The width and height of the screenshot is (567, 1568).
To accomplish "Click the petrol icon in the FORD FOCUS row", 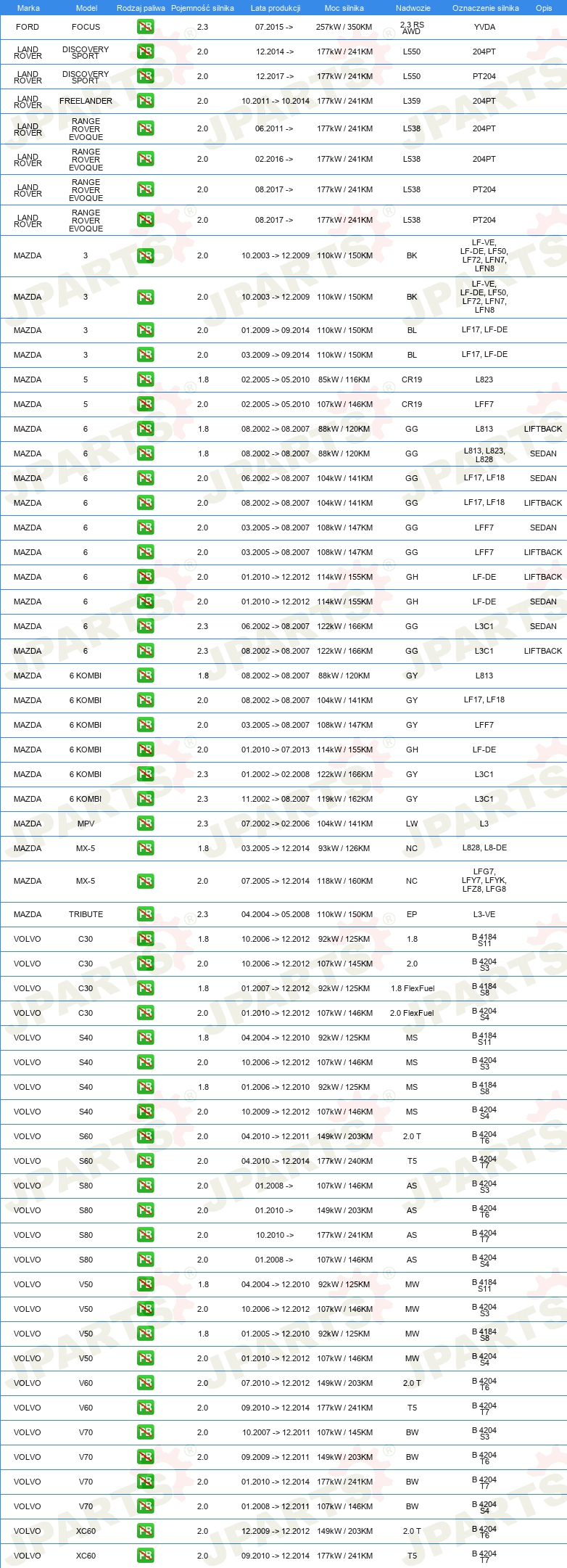I will tap(145, 27).
